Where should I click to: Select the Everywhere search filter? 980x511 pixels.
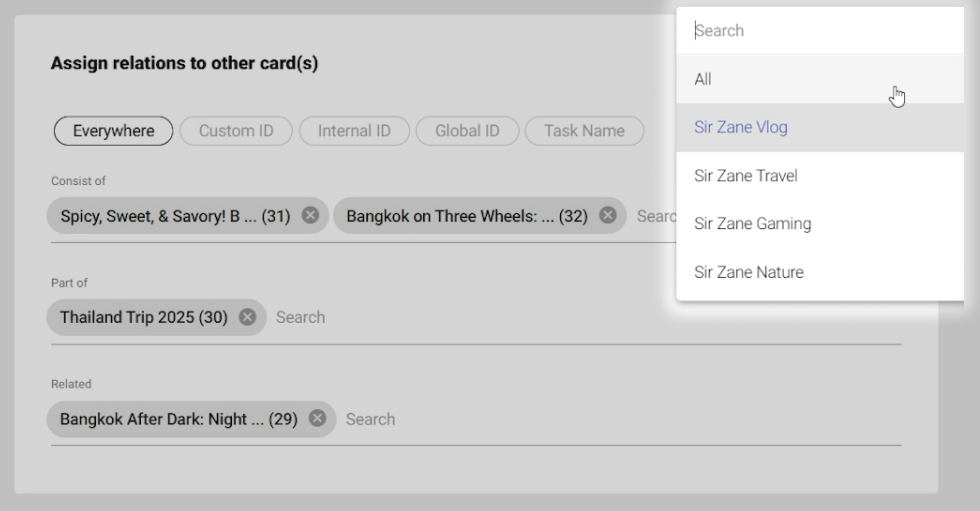click(x=113, y=130)
